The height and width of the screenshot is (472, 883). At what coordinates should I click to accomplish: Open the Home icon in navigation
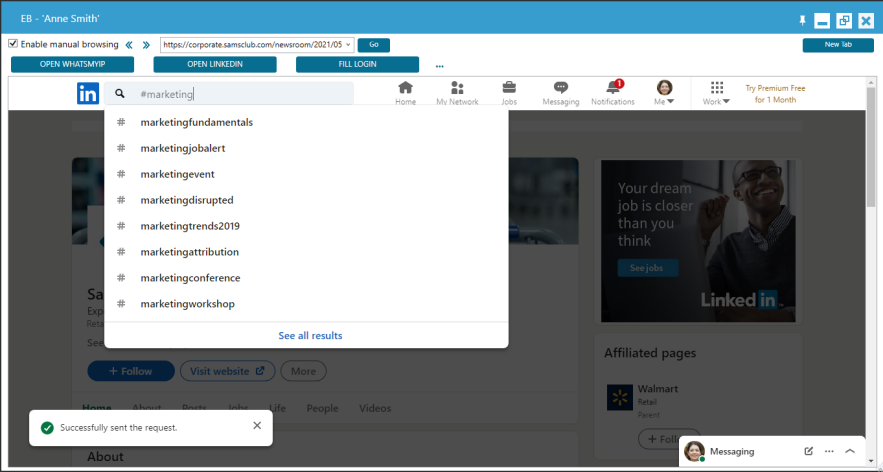pyautogui.click(x=405, y=88)
